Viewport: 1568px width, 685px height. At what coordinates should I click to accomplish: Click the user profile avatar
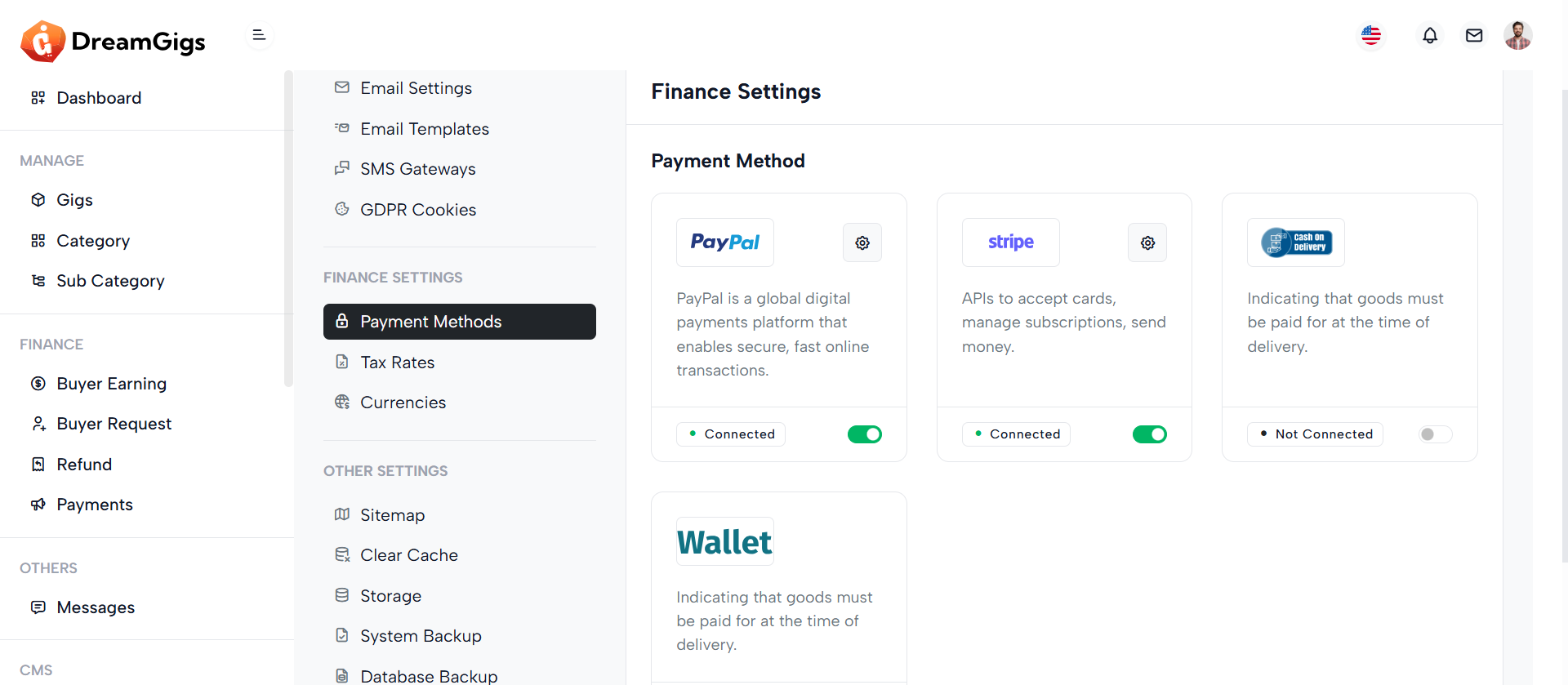(1517, 35)
